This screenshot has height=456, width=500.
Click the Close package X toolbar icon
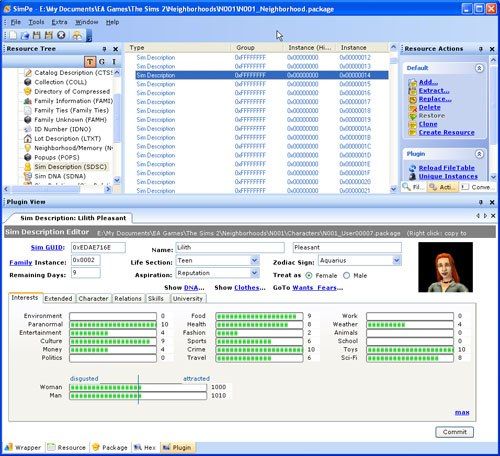click(61, 35)
